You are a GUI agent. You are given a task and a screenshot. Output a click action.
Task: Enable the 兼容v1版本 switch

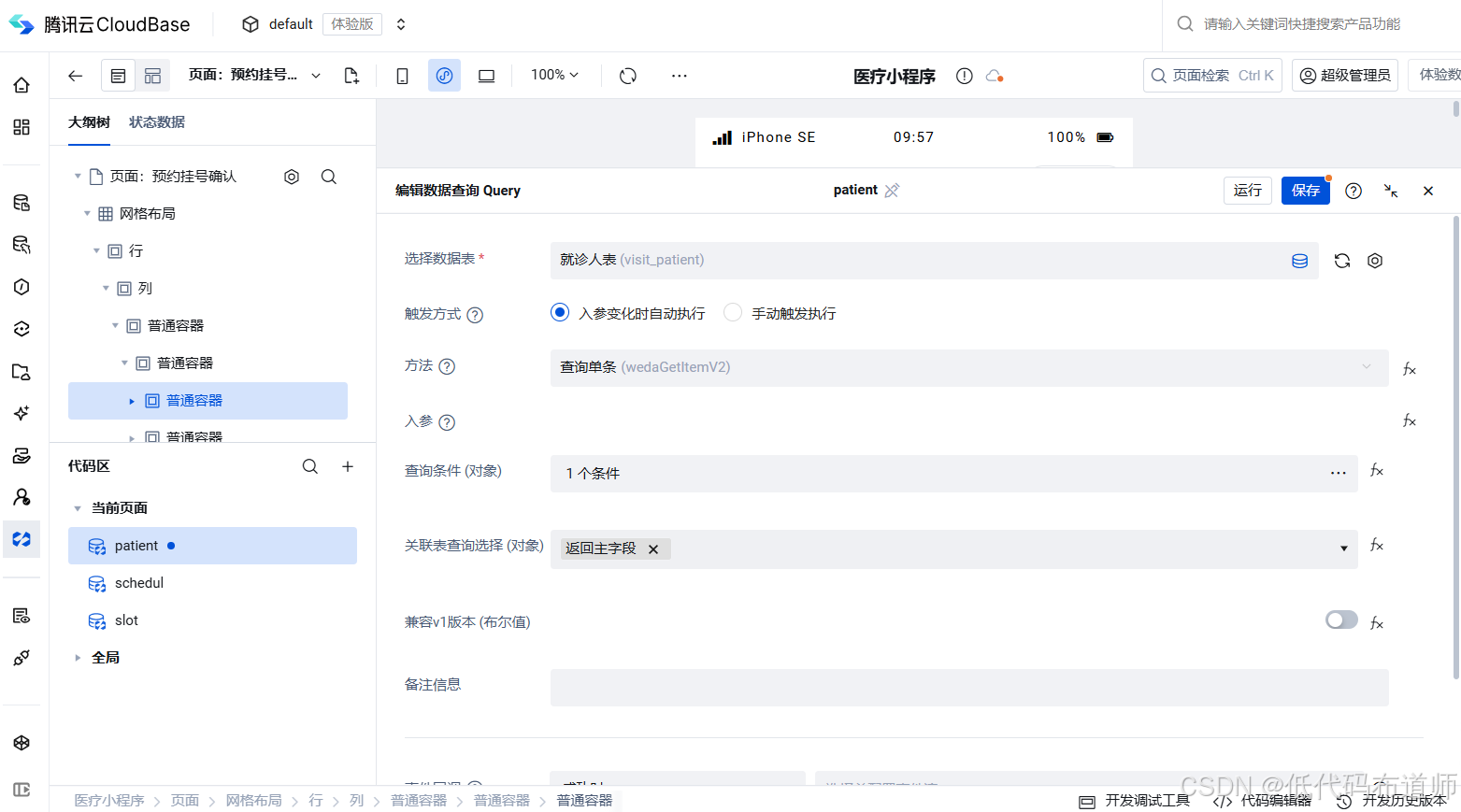1341,620
